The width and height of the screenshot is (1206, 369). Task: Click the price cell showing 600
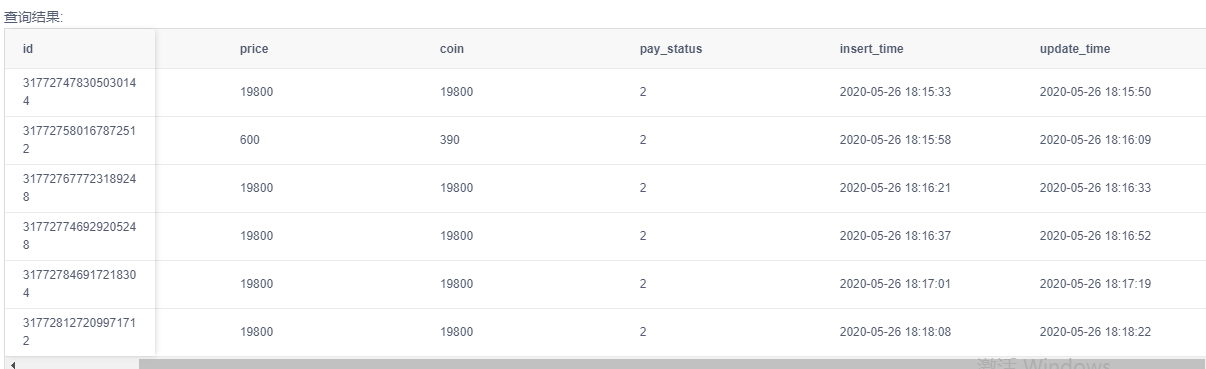point(249,140)
